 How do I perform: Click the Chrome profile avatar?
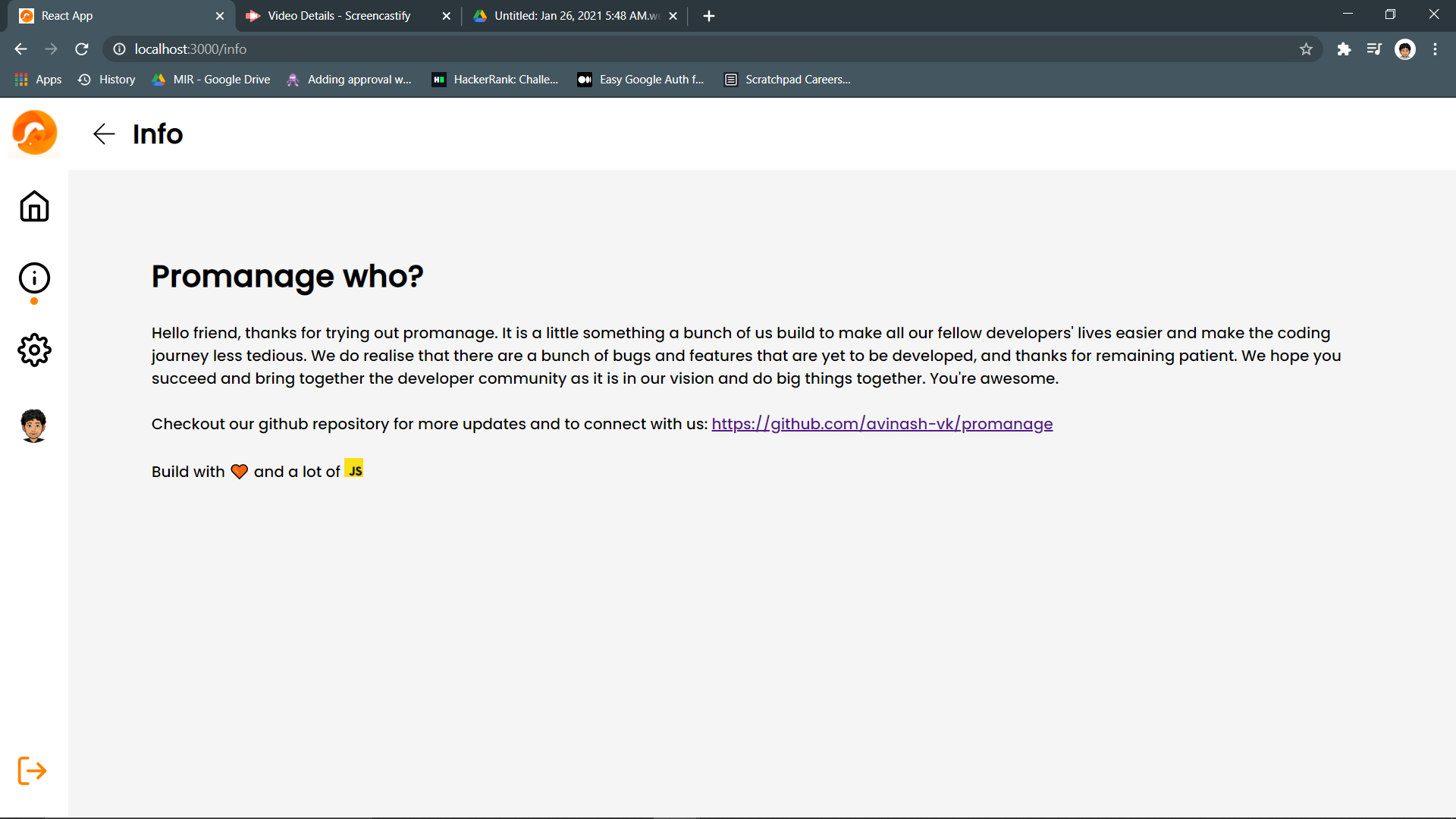(1404, 49)
